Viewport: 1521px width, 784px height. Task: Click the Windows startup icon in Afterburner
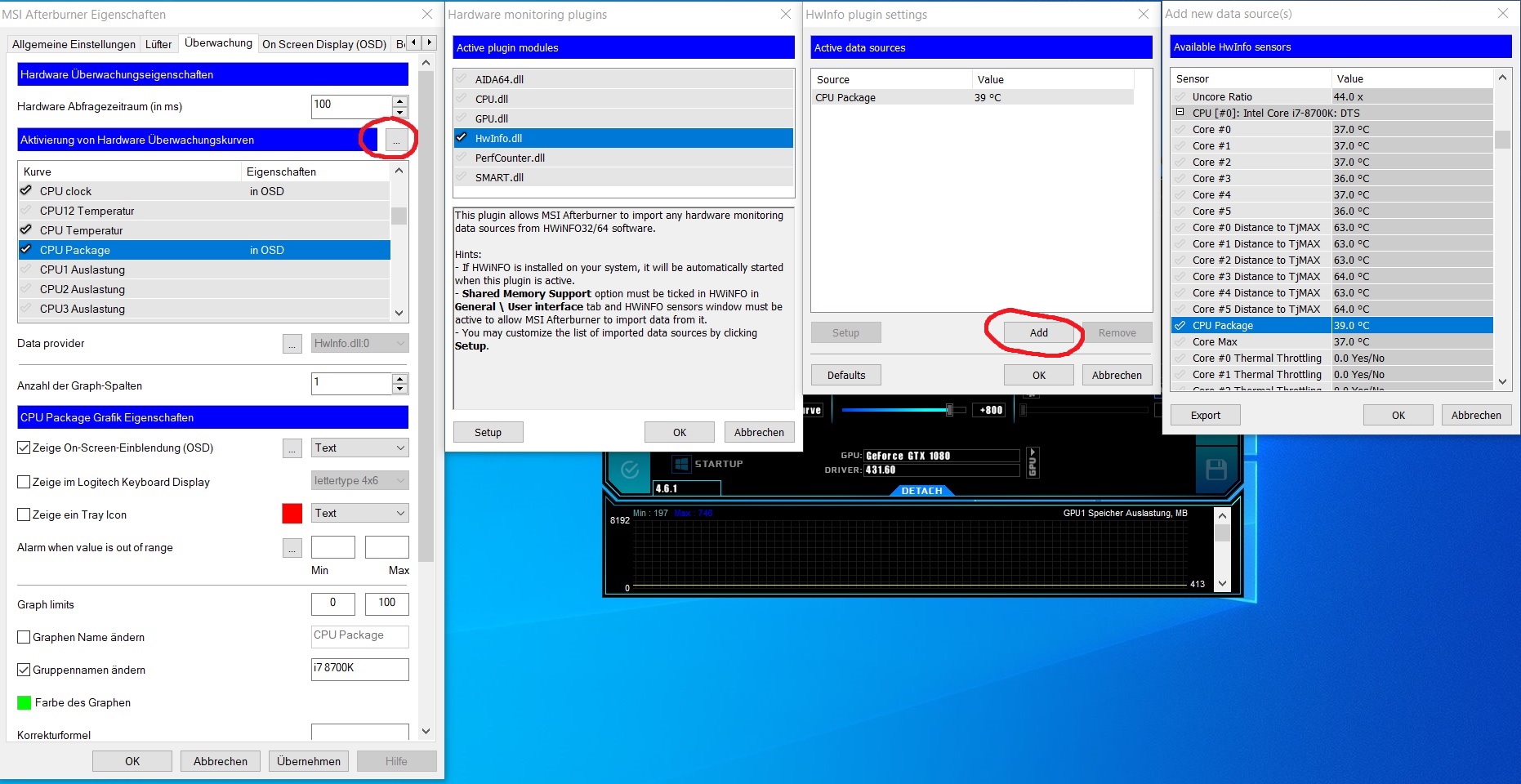(681, 464)
